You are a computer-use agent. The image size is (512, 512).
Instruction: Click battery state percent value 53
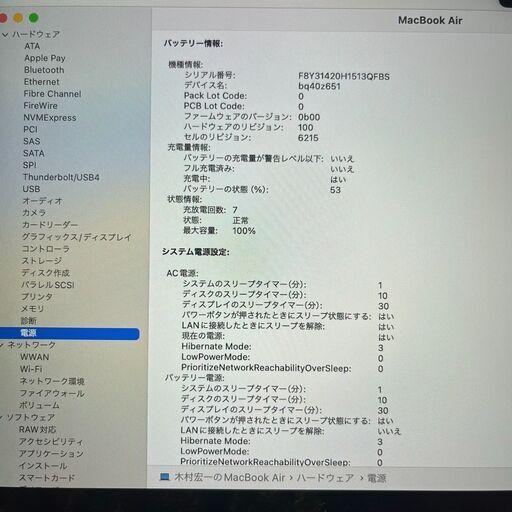pyautogui.click(x=335, y=190)
